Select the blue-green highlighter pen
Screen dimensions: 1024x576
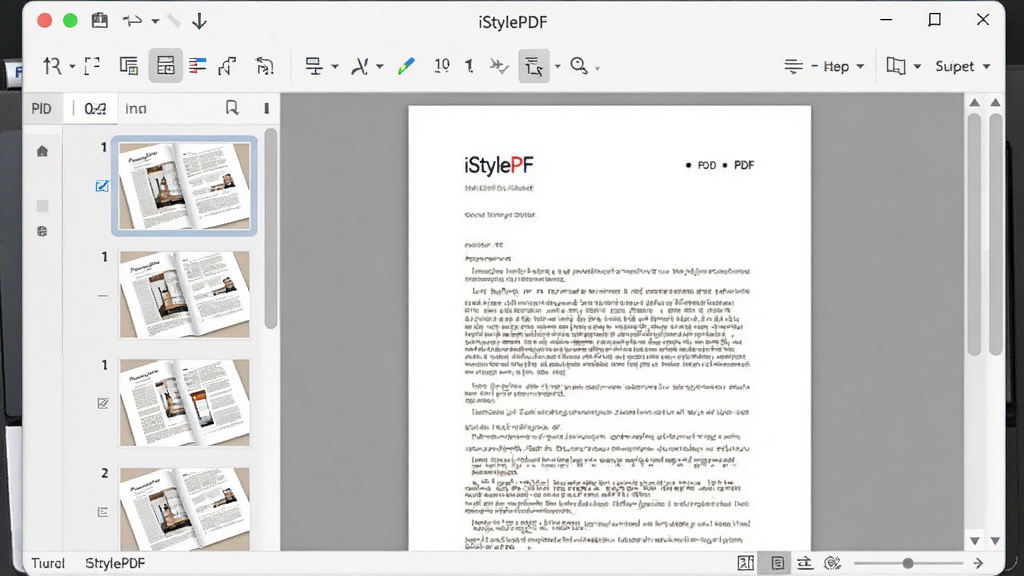(406, 66)
